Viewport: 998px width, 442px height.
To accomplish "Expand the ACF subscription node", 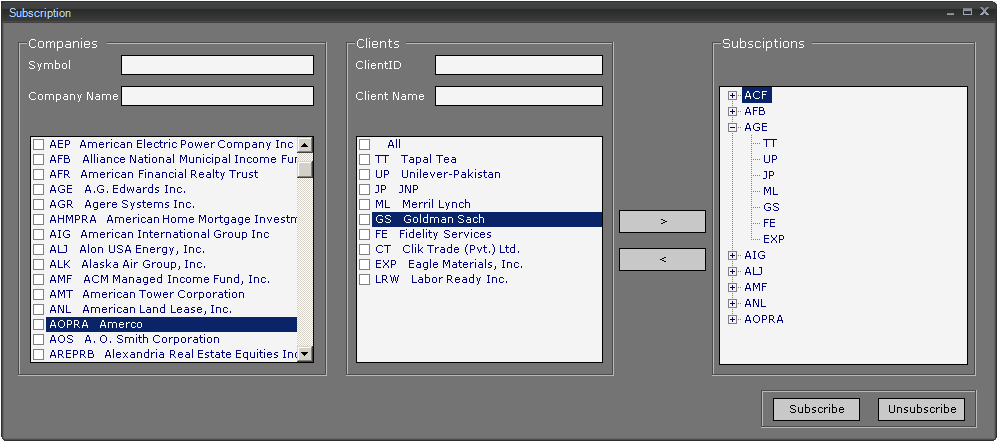I will [733, 95].
